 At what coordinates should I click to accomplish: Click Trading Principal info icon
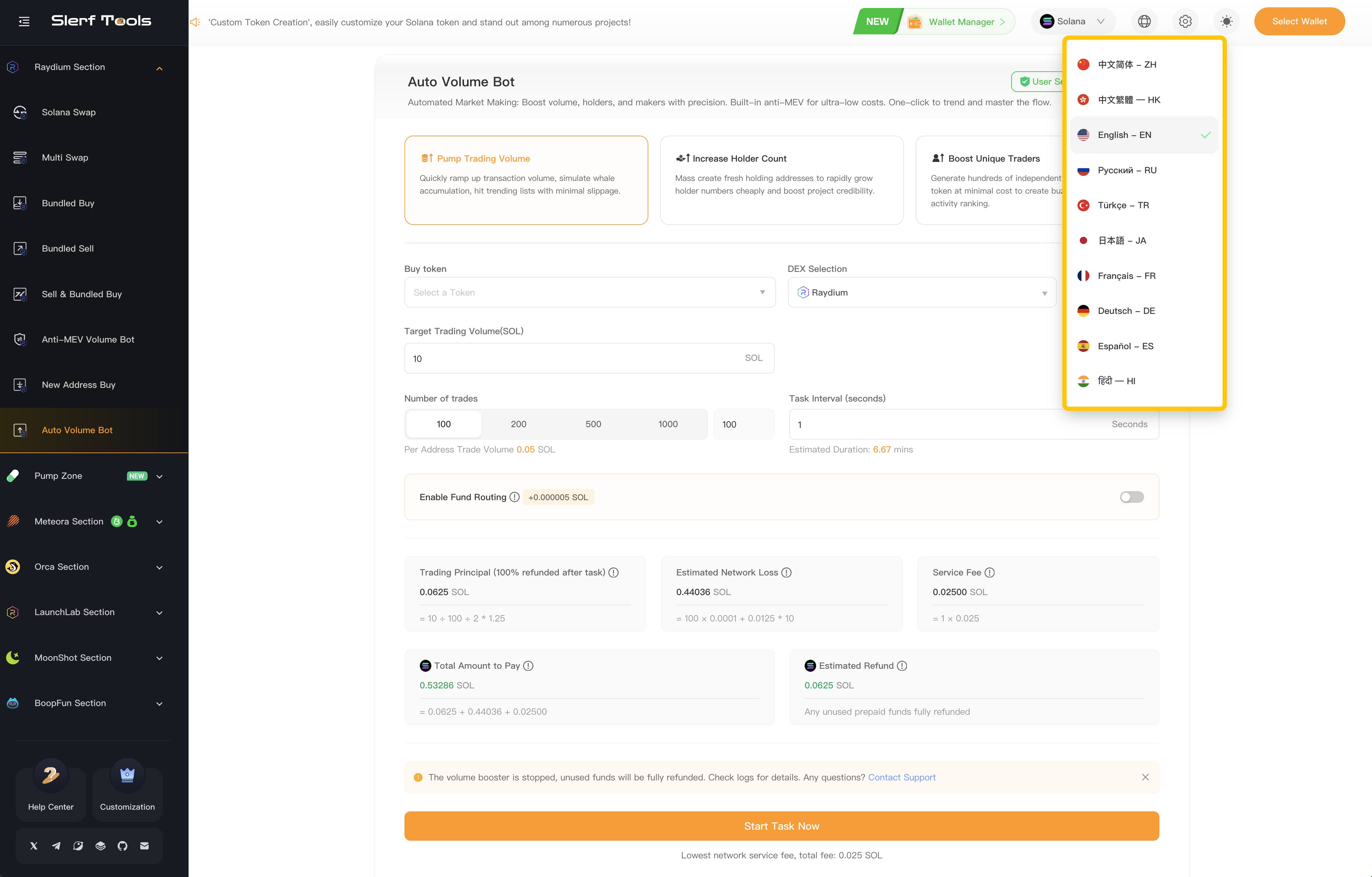tap(614, 572)
